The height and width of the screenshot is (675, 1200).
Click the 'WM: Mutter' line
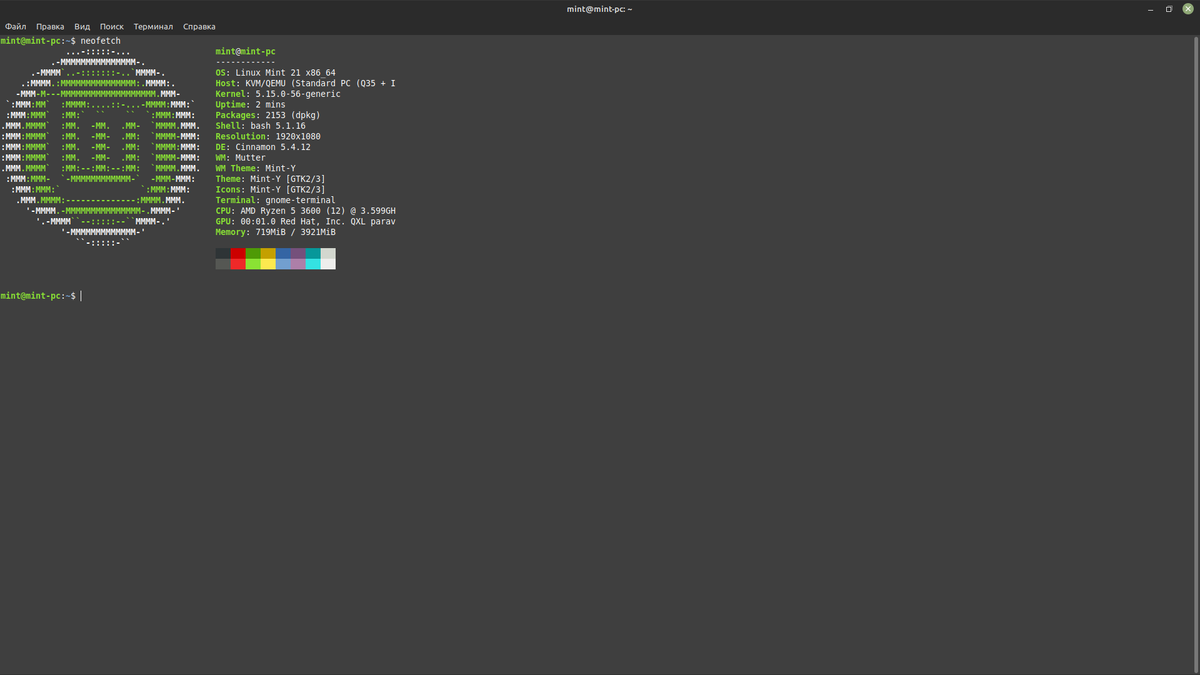[240, 157]
